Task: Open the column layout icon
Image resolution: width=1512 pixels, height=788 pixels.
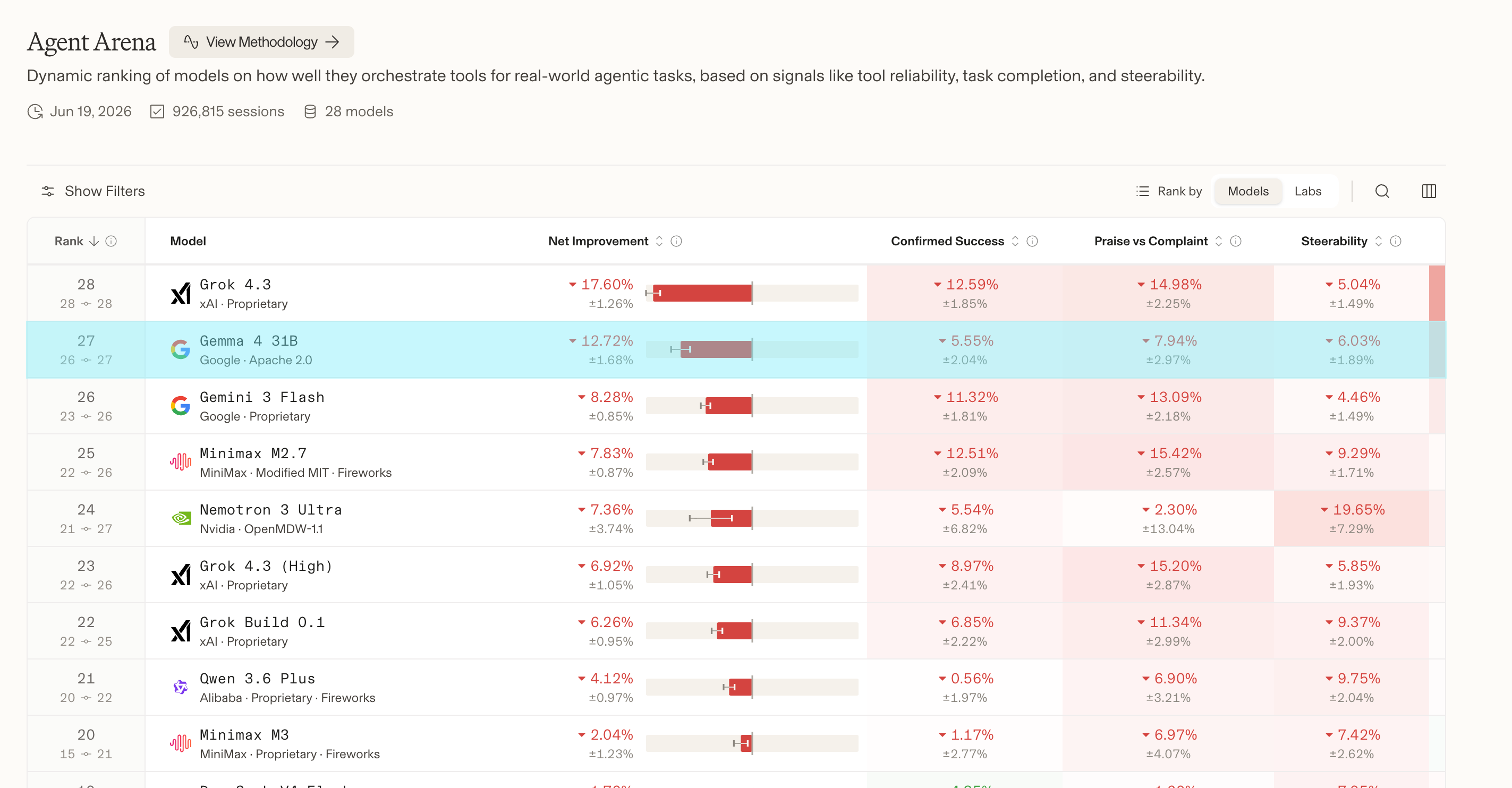Action: 1429,191
